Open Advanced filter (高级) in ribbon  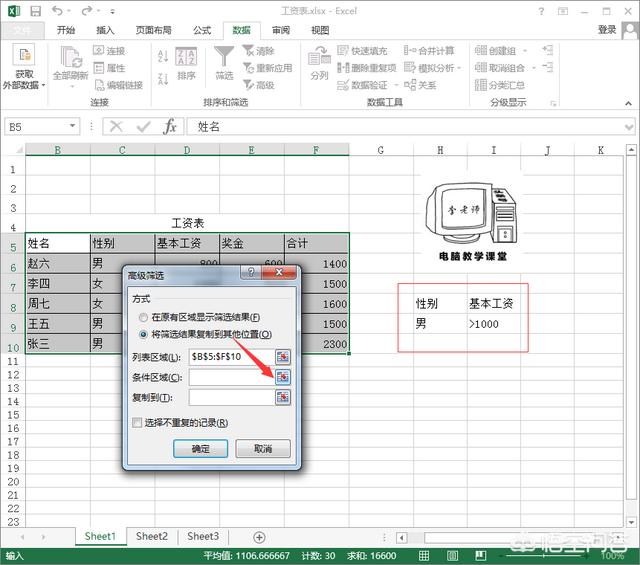(x=258, y=85)
